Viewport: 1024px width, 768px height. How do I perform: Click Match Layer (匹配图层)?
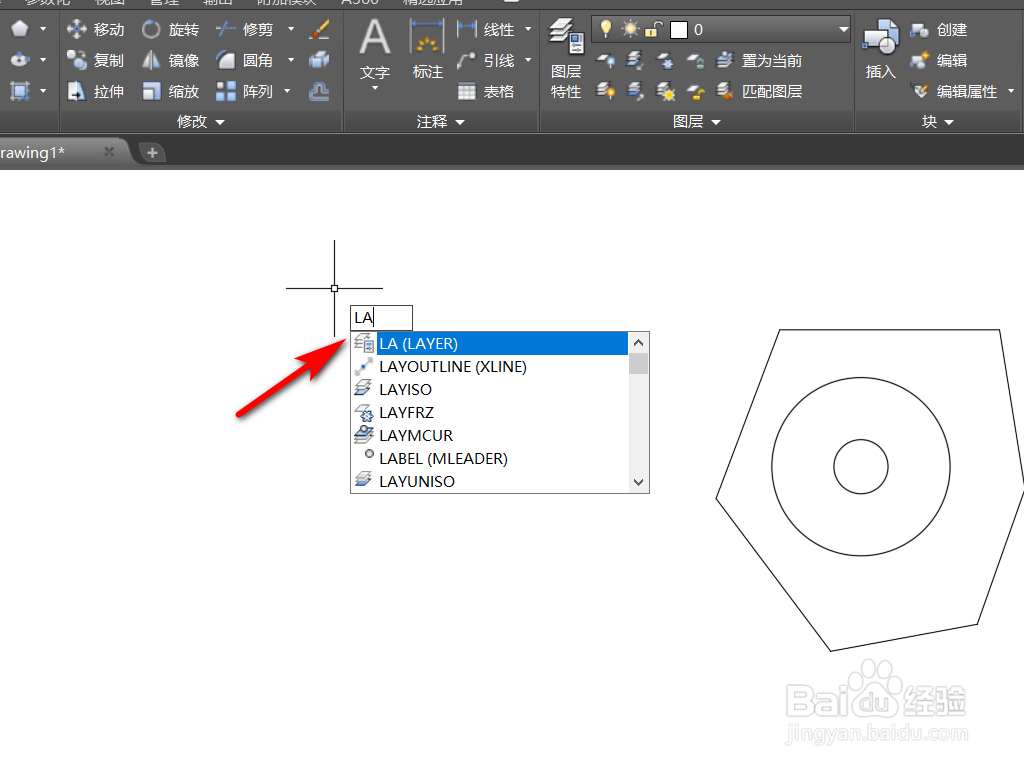click(759, 91)
